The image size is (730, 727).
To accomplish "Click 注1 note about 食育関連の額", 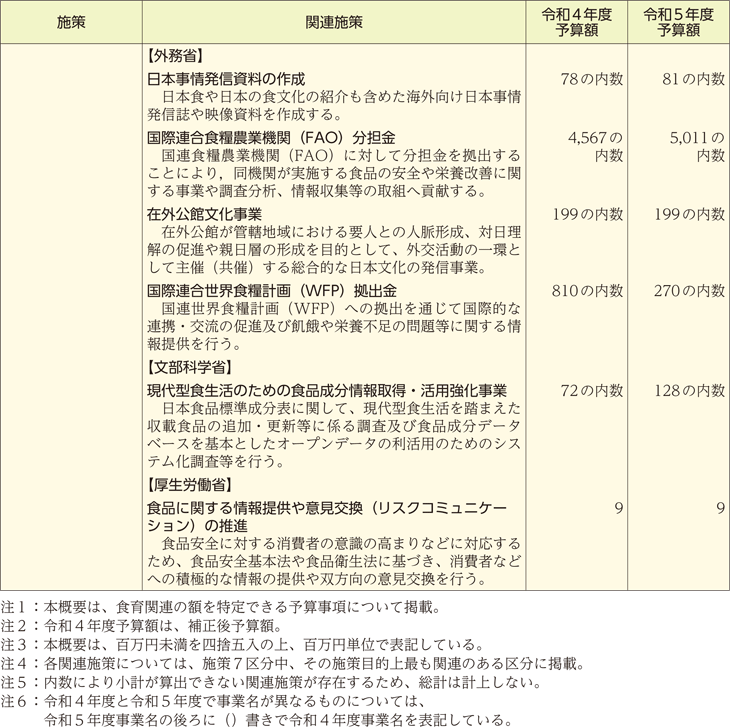I will (x=221, y=607).
